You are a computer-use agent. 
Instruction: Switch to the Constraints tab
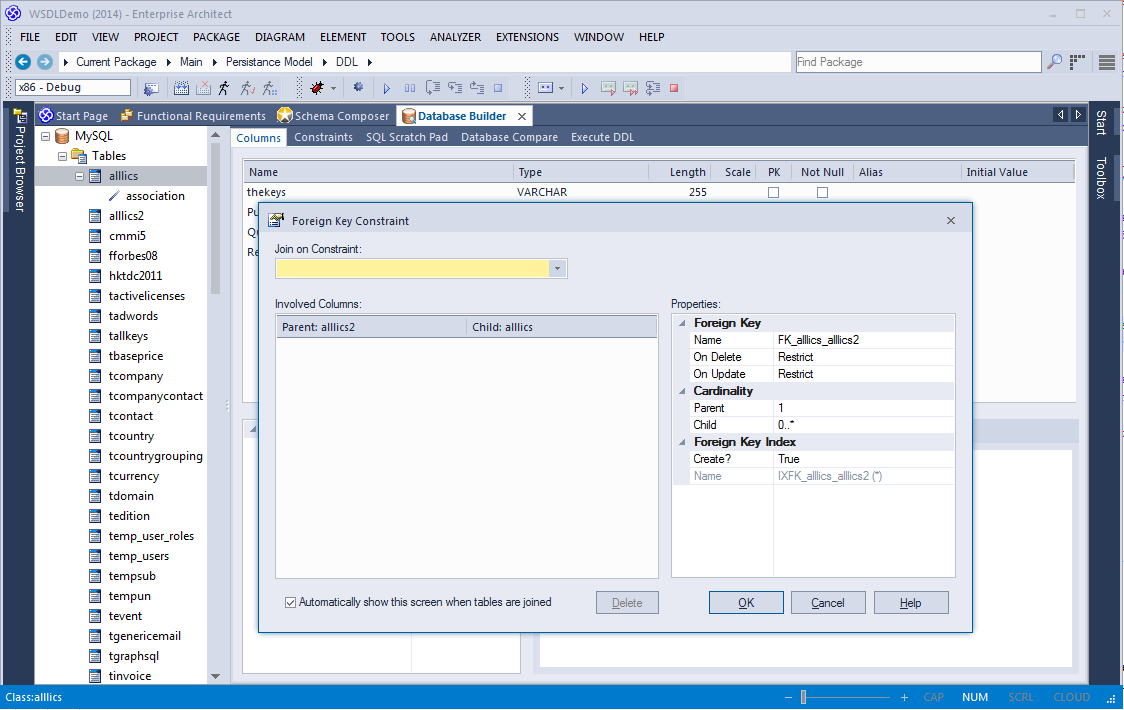(323, 137)
